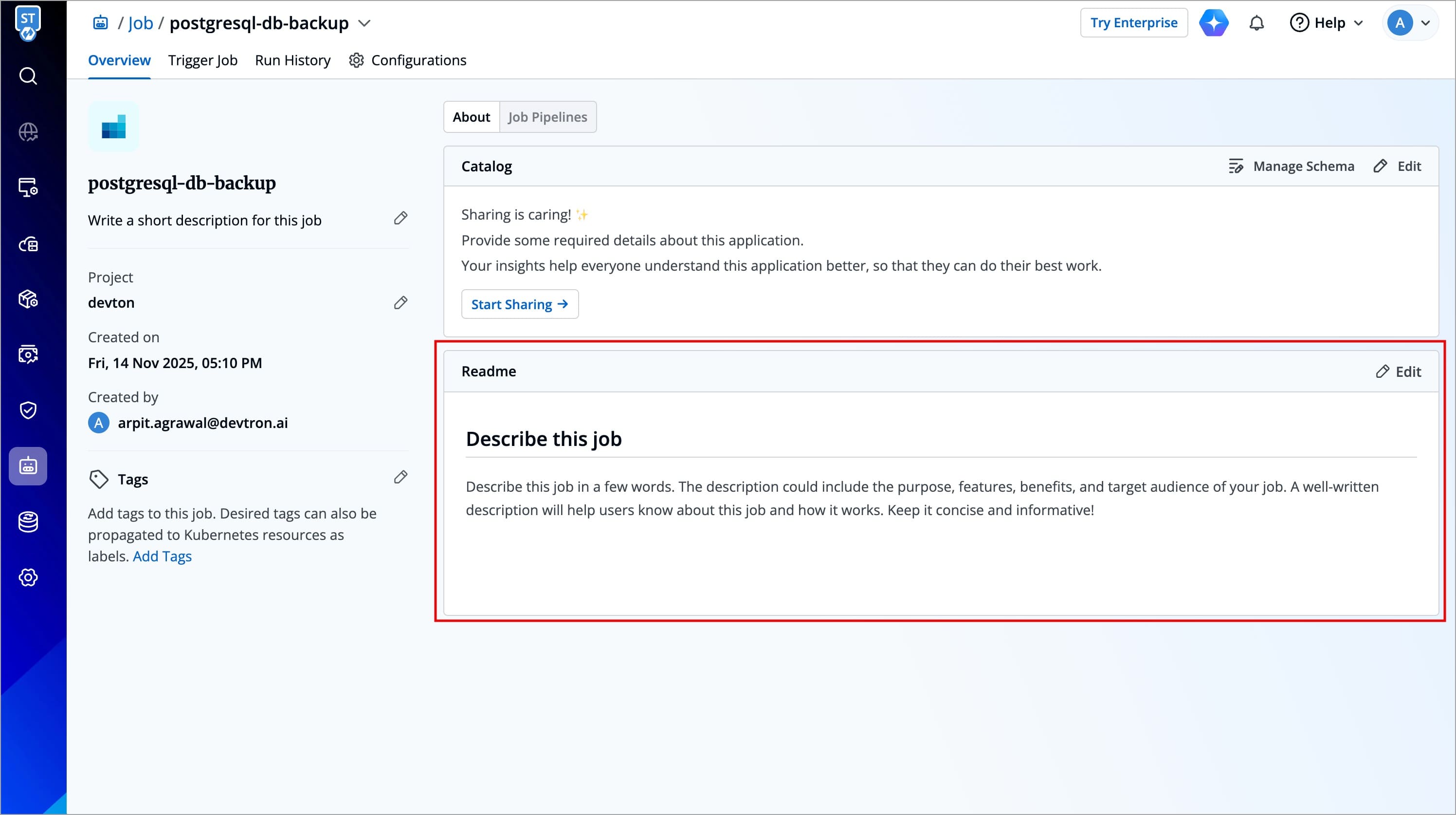The height and width of the screenshot is (815, 1456).
Task: Click Manage Schema in Catalog
Action: (x=1292, y=167)
